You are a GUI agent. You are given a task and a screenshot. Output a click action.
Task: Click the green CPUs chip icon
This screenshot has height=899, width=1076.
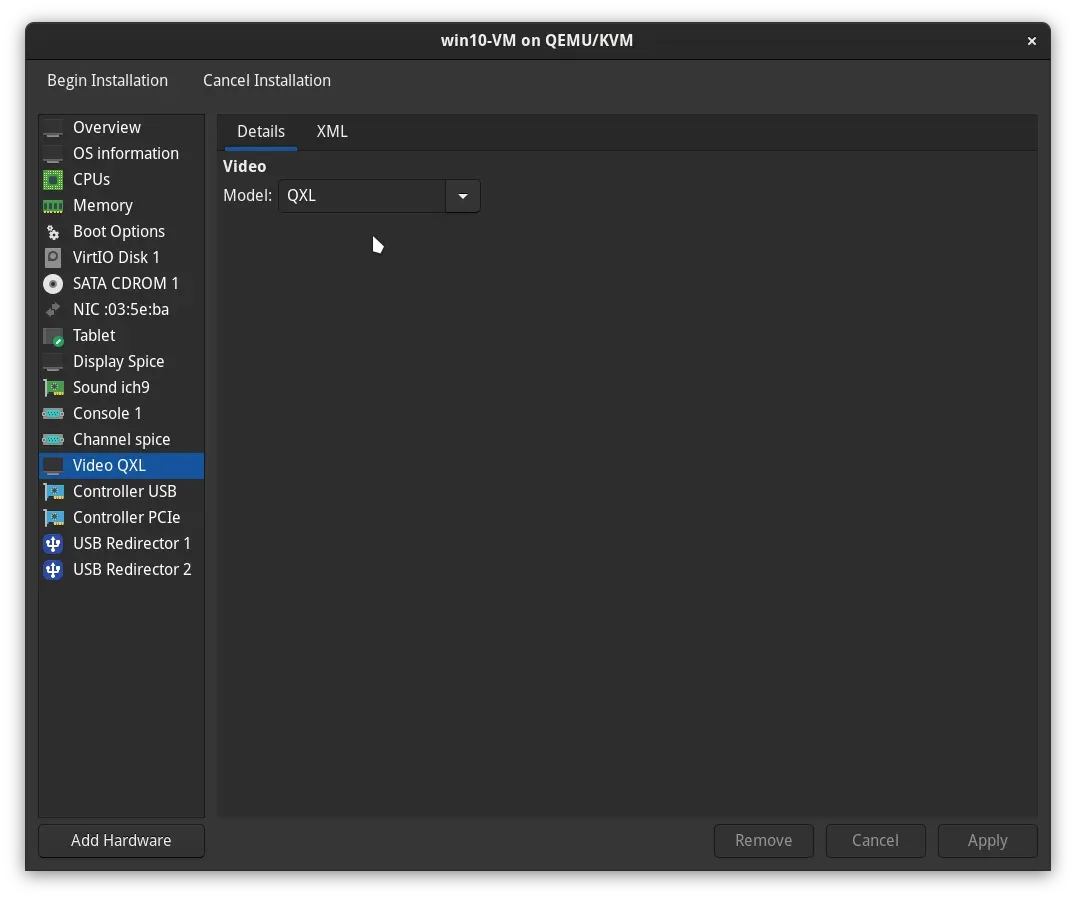[53, 180]
